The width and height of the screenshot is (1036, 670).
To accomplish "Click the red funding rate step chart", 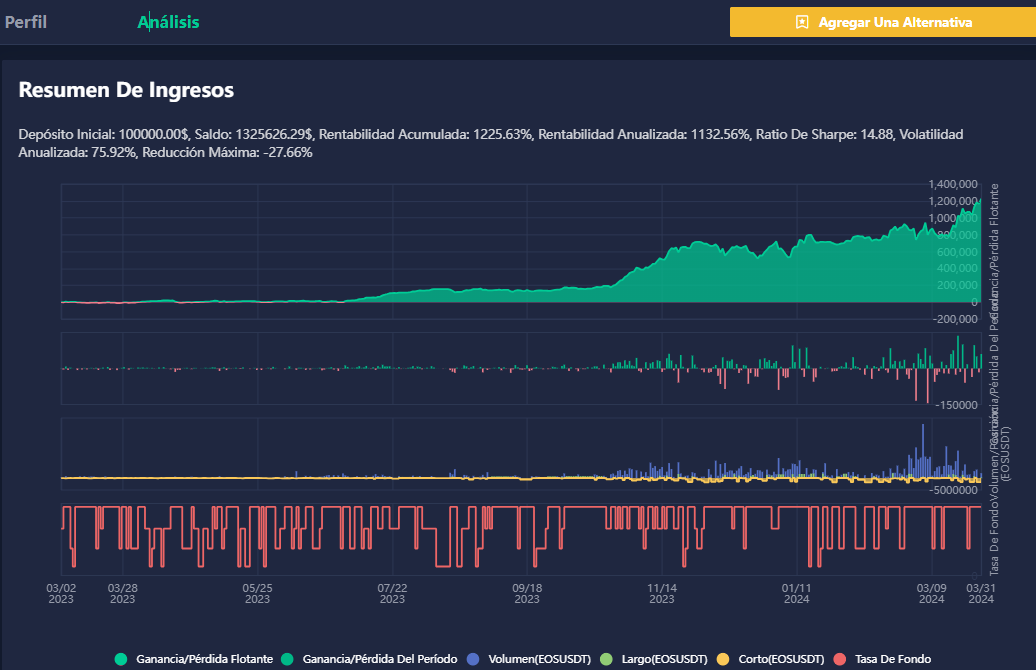I will click(x=521, y=539).
